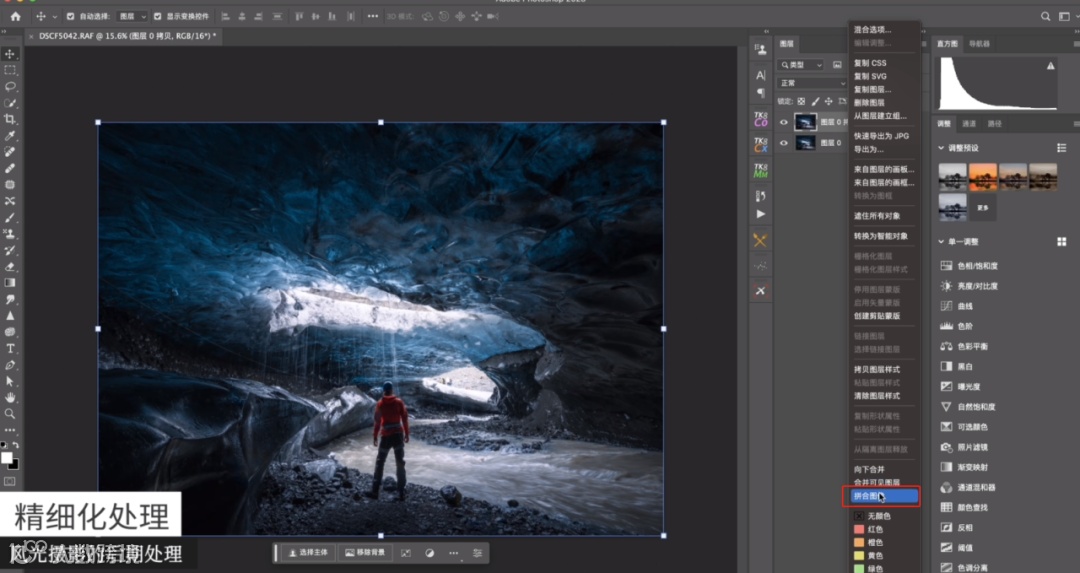
Task: Click the 选择主体 button
Action: [x=307, y=552]
